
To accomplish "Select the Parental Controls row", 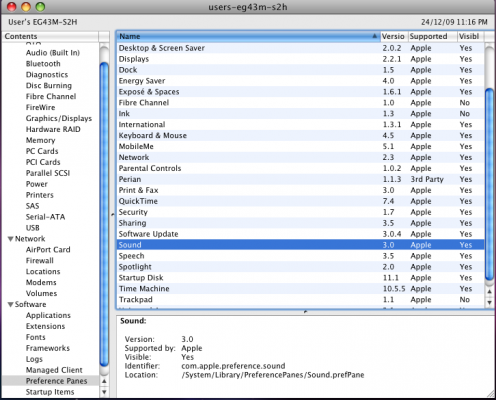I will click(x=300, y=168).
